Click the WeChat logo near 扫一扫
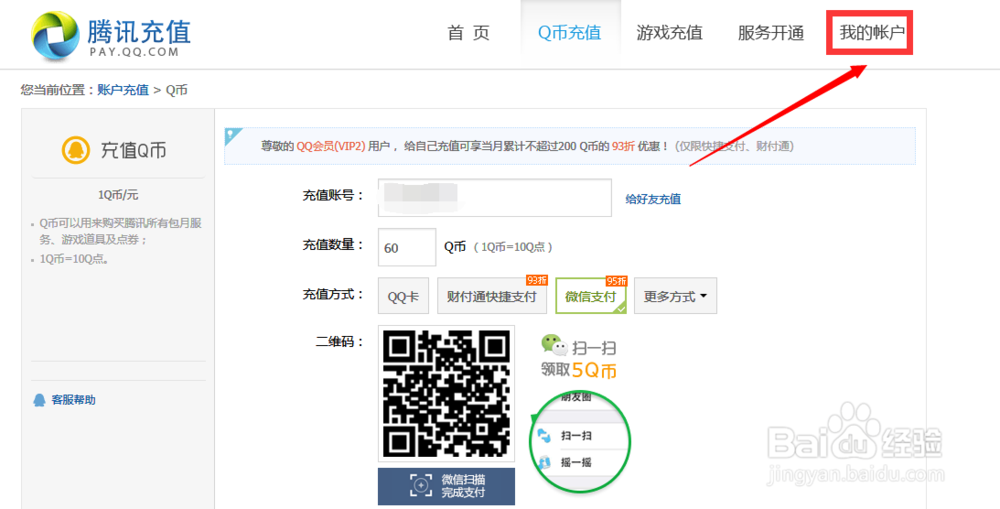The image size is (1000, 509). point(554,345)
